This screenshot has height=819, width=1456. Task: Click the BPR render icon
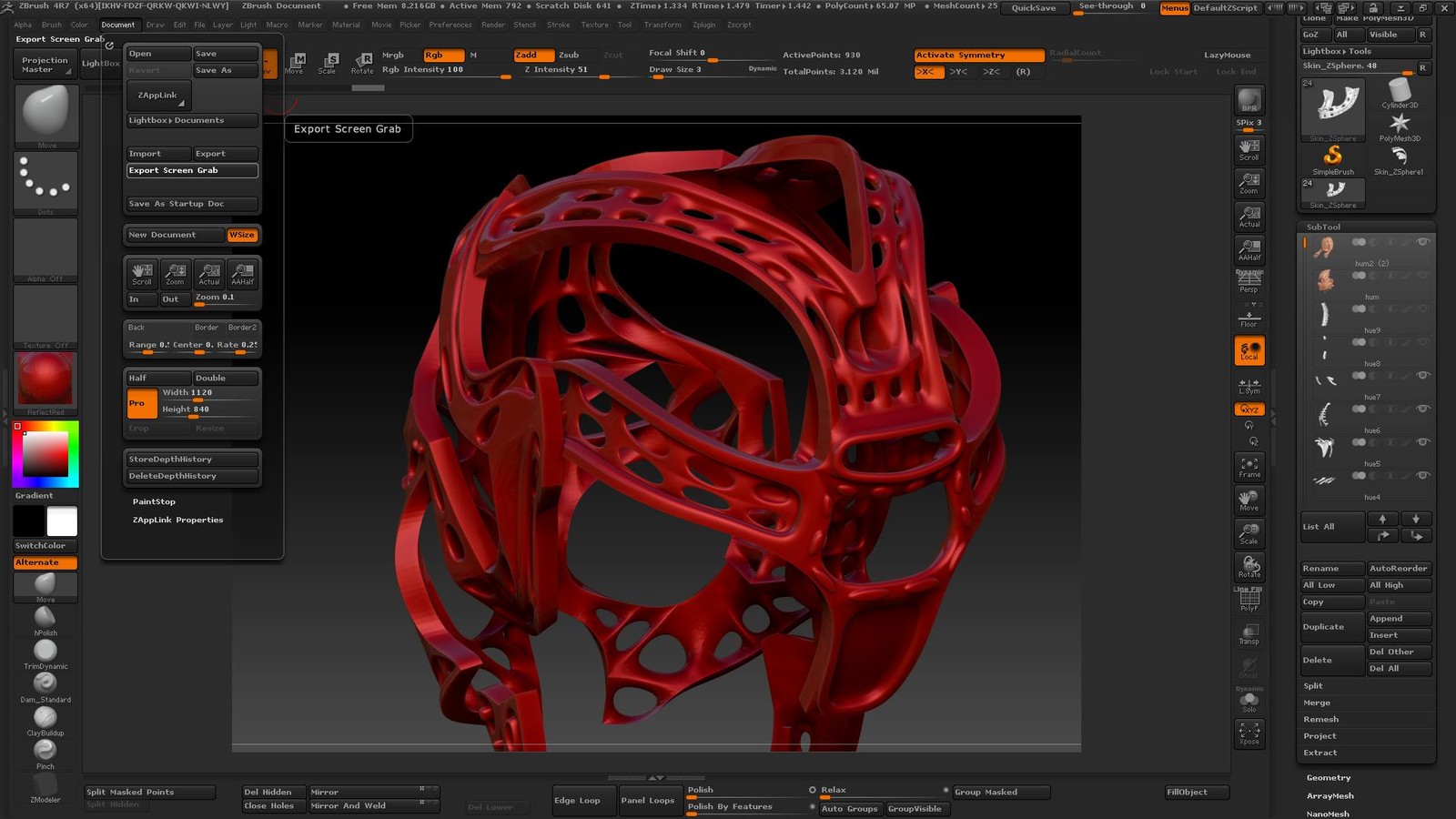[1249, 100]
